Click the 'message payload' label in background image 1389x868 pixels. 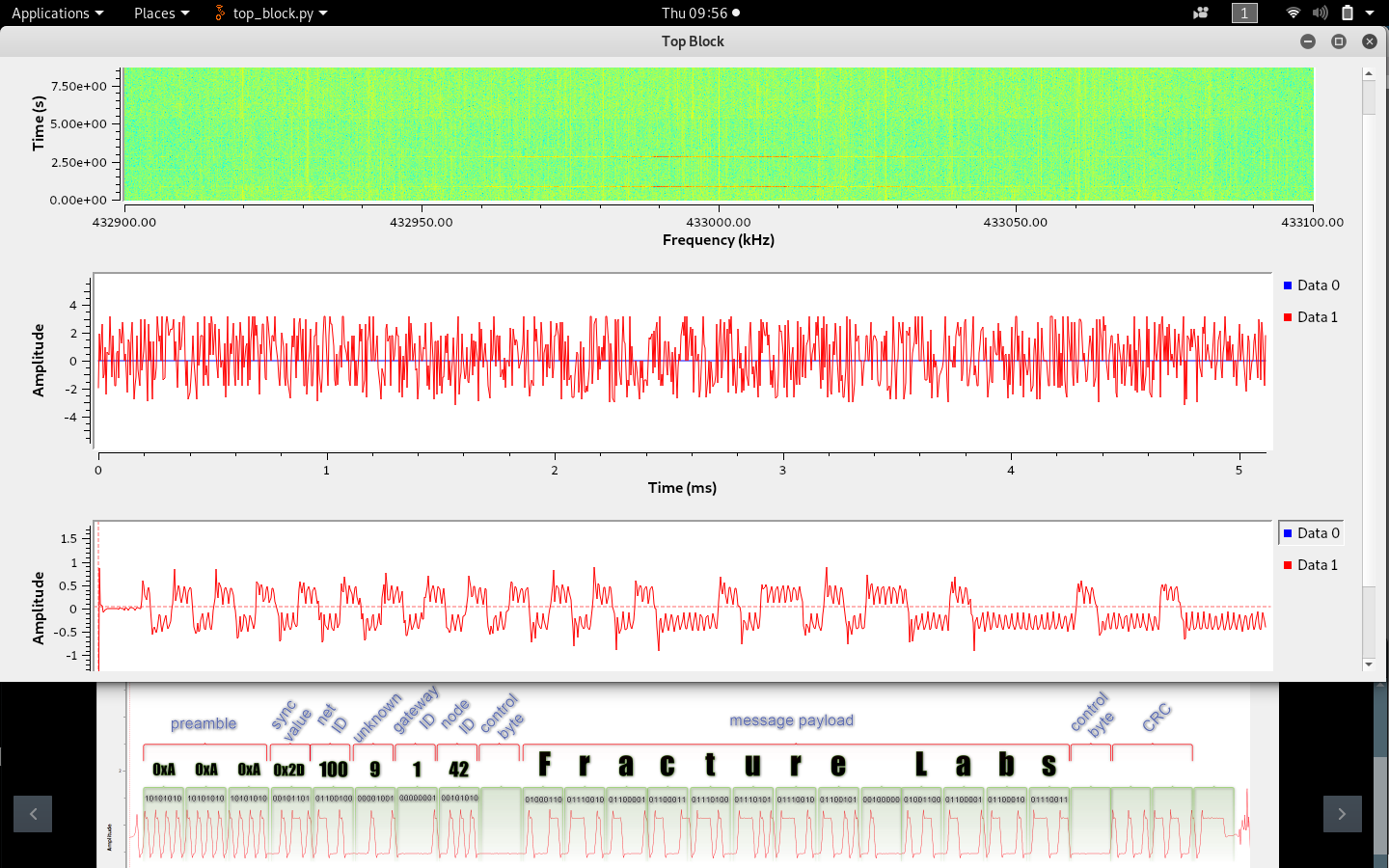[791, 720]
